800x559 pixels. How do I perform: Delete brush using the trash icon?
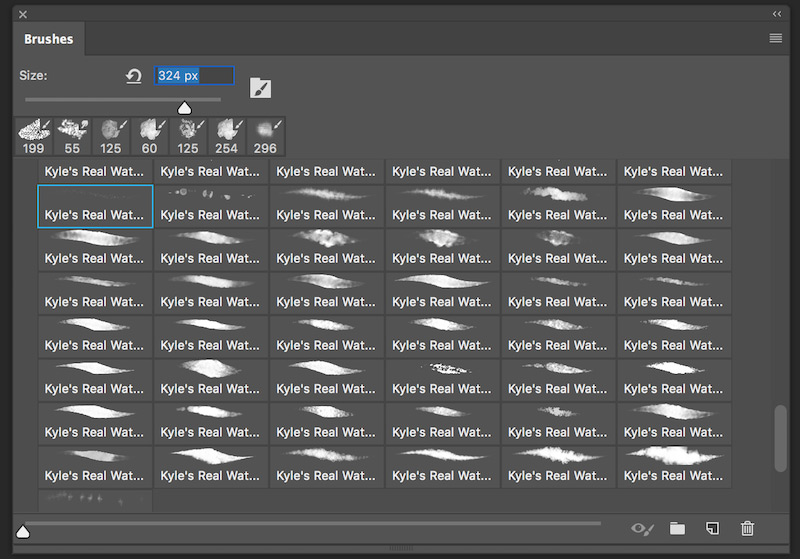click(747, 528)
